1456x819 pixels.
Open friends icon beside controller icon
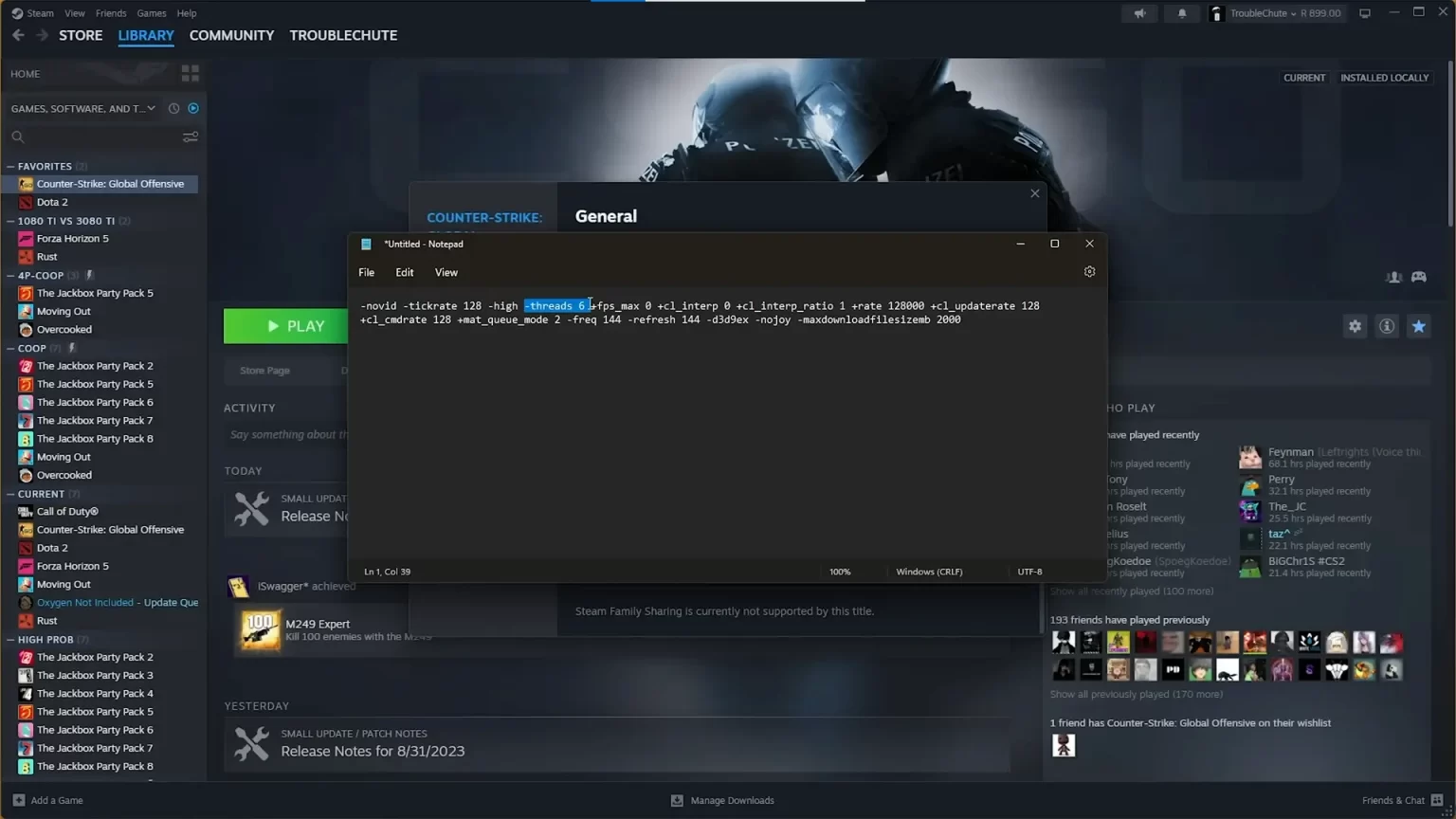[x=1393, y=277]
